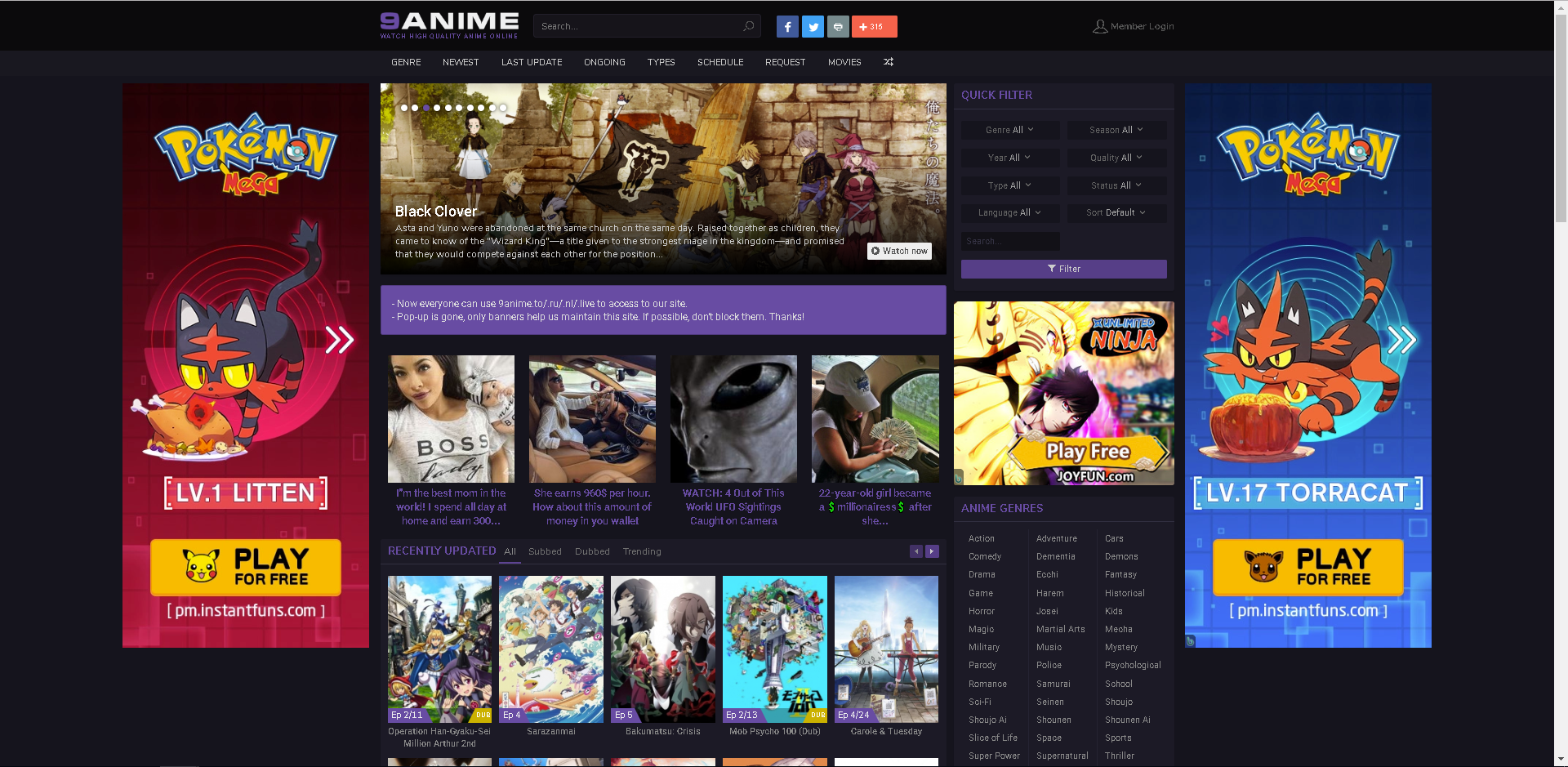The width and height of the screenshot is (1568, 767).
Task: Open the Sarazanmai thumbnail
Action: pyautogui.click(x=551, y=649)
